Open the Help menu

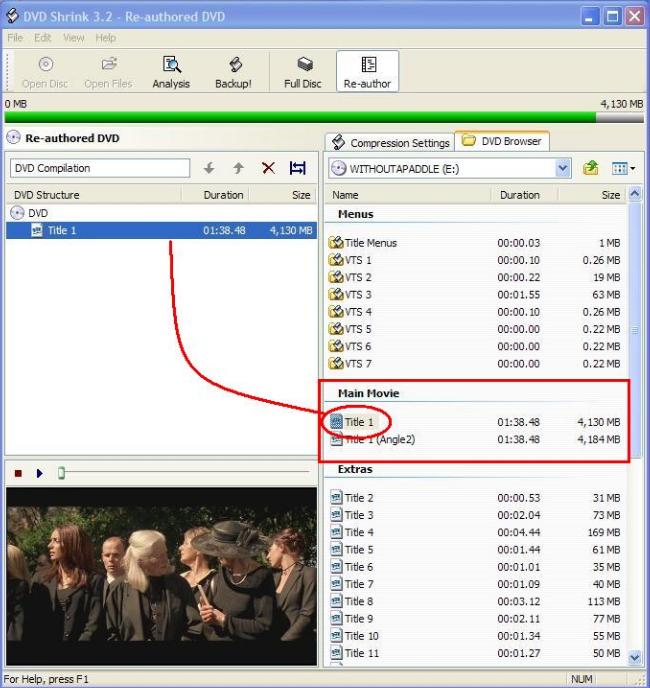pyautogui.click(x=106, y=38)
